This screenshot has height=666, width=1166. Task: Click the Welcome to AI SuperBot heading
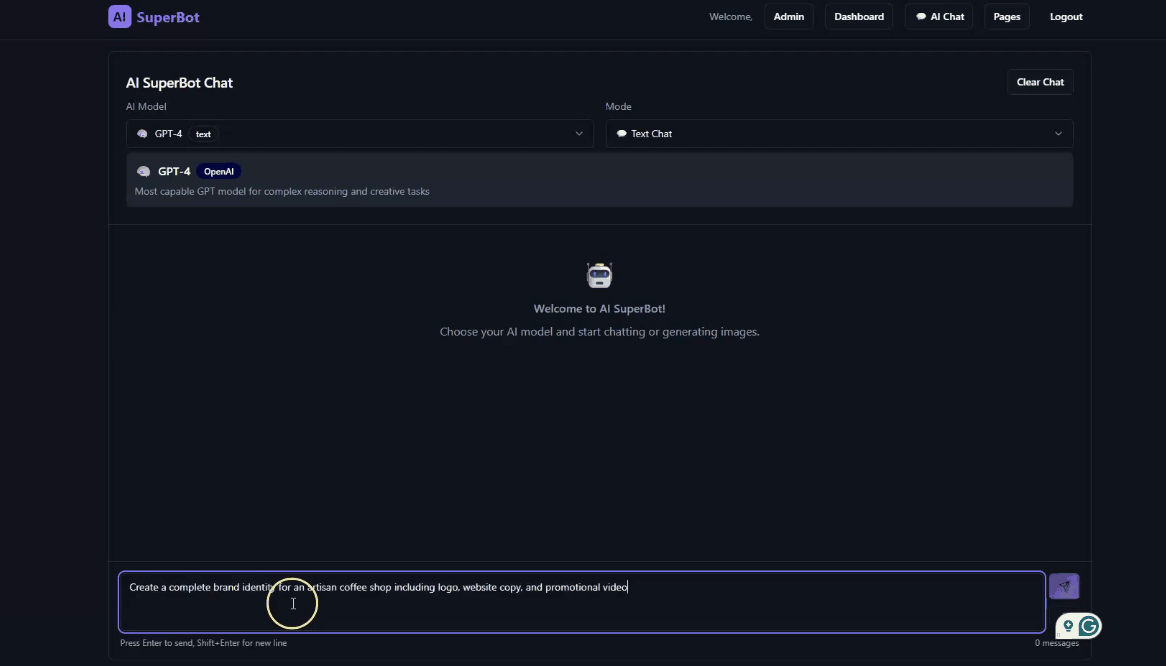coord(599,308)
